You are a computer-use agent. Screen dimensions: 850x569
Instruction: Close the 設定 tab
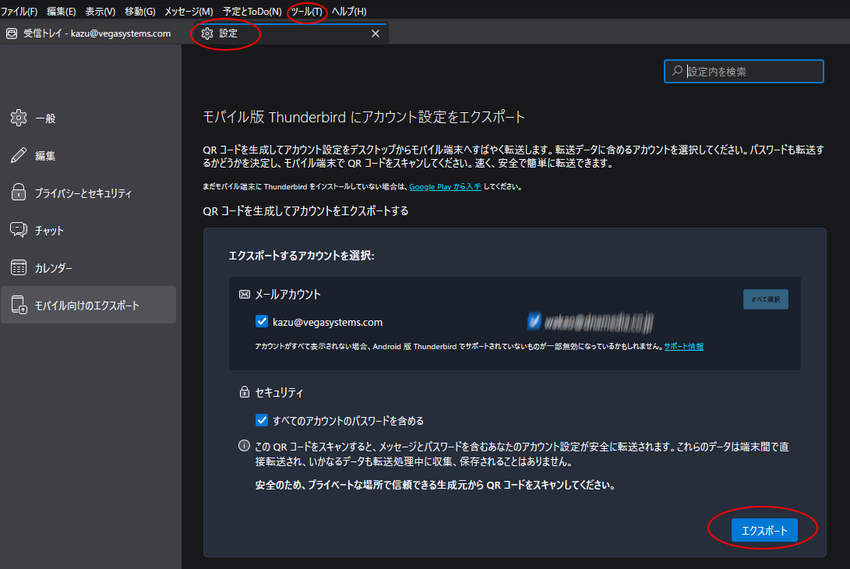(375, 34)
